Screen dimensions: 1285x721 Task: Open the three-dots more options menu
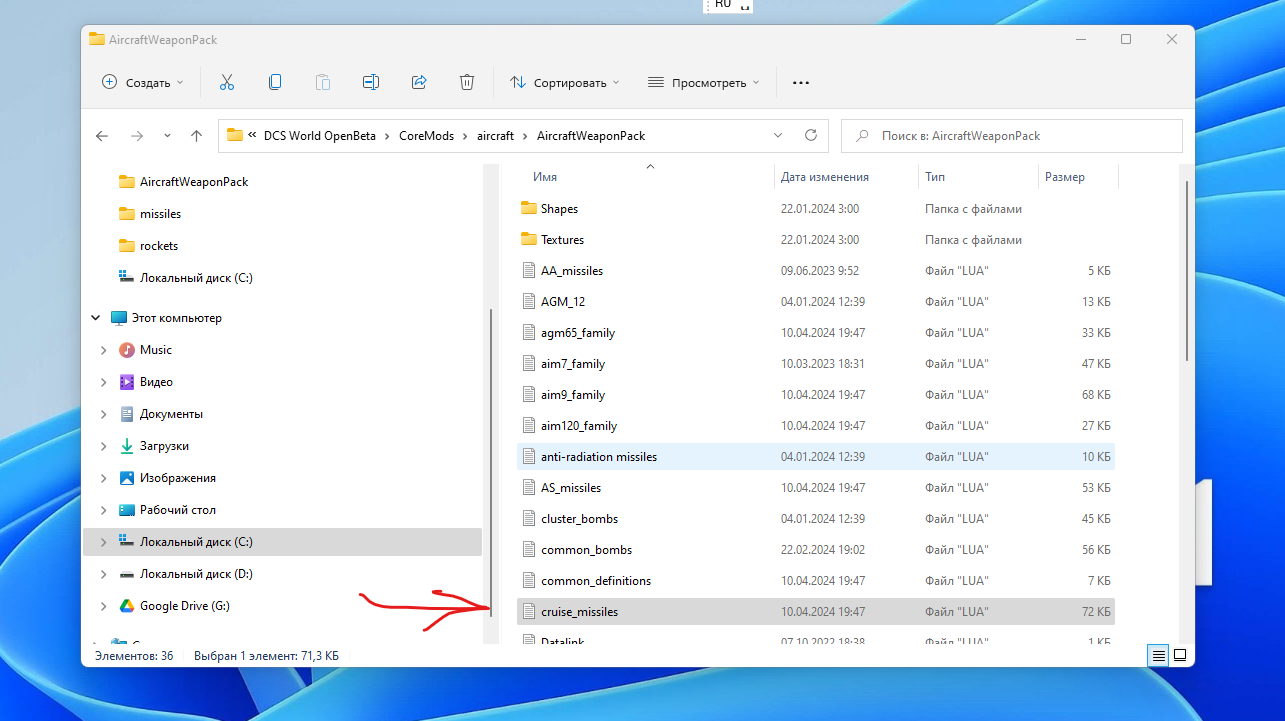(x=800, y=82)
